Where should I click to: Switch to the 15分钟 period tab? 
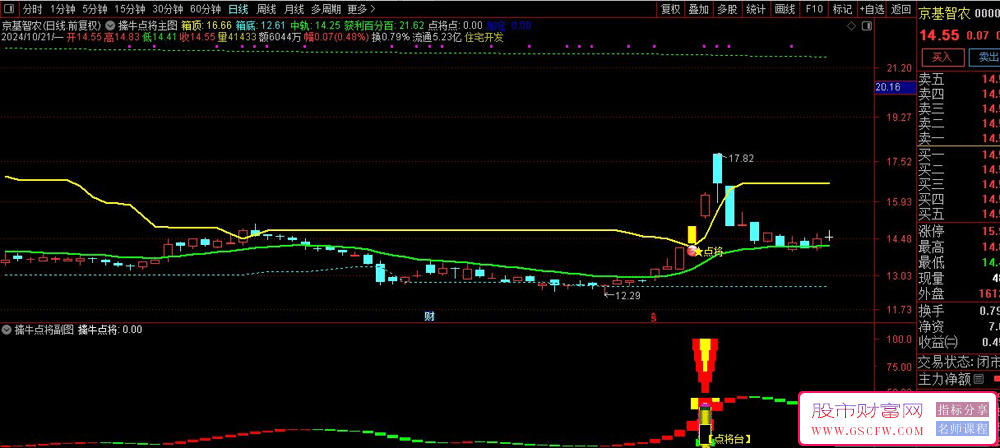pyautogui.click(x=131, y=9)
